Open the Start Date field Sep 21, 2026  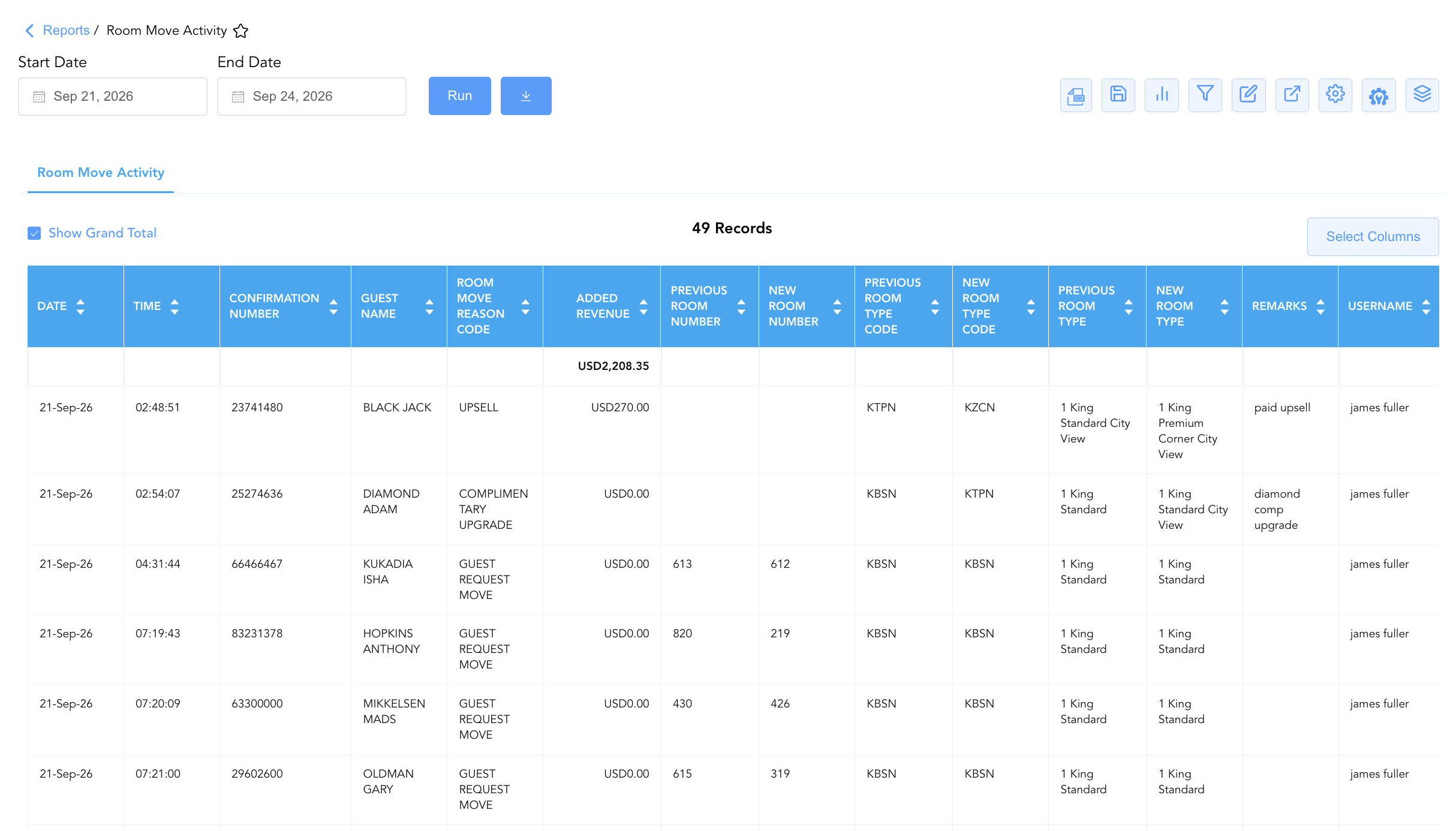point(113,97)
